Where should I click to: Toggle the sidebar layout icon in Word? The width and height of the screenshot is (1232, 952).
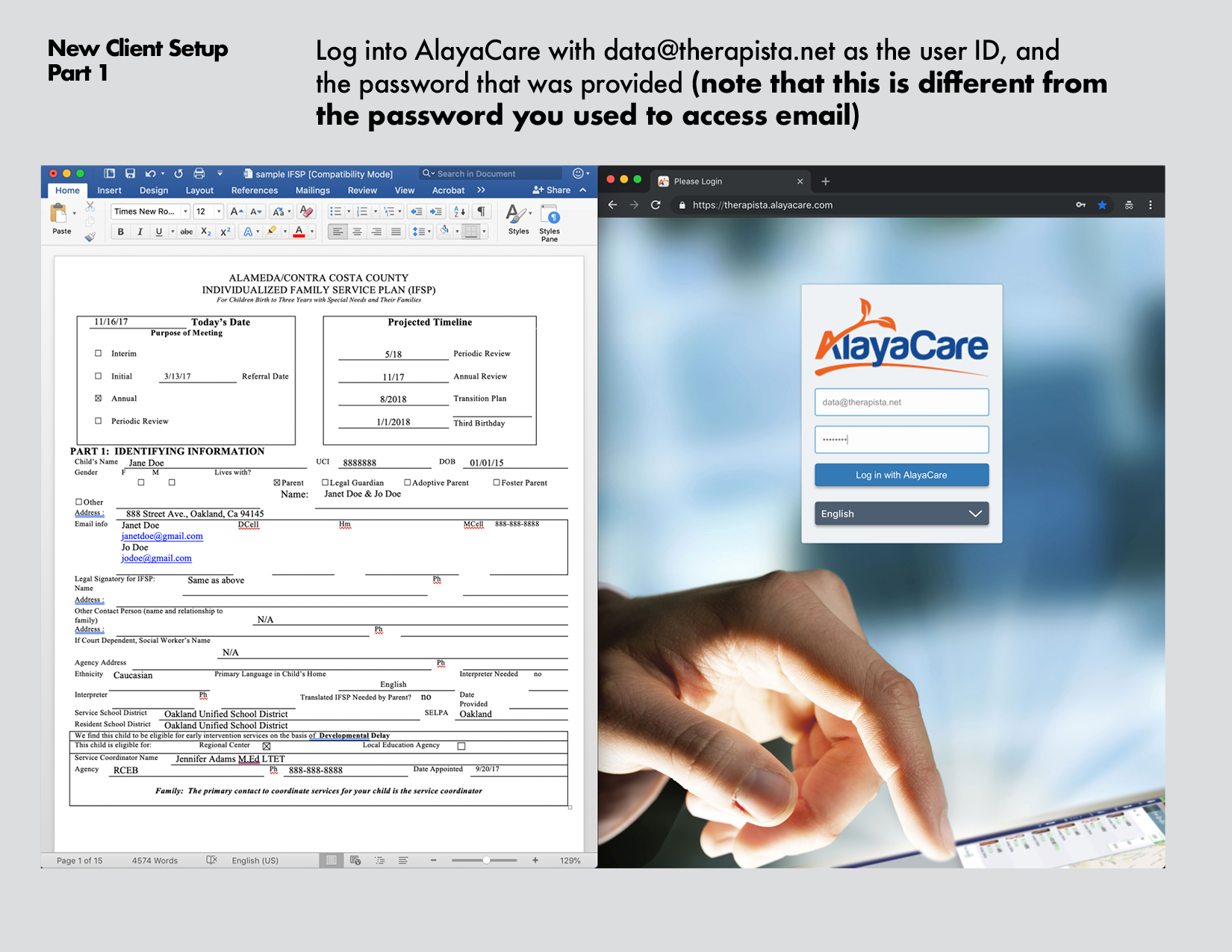click(x=109, y=173)
